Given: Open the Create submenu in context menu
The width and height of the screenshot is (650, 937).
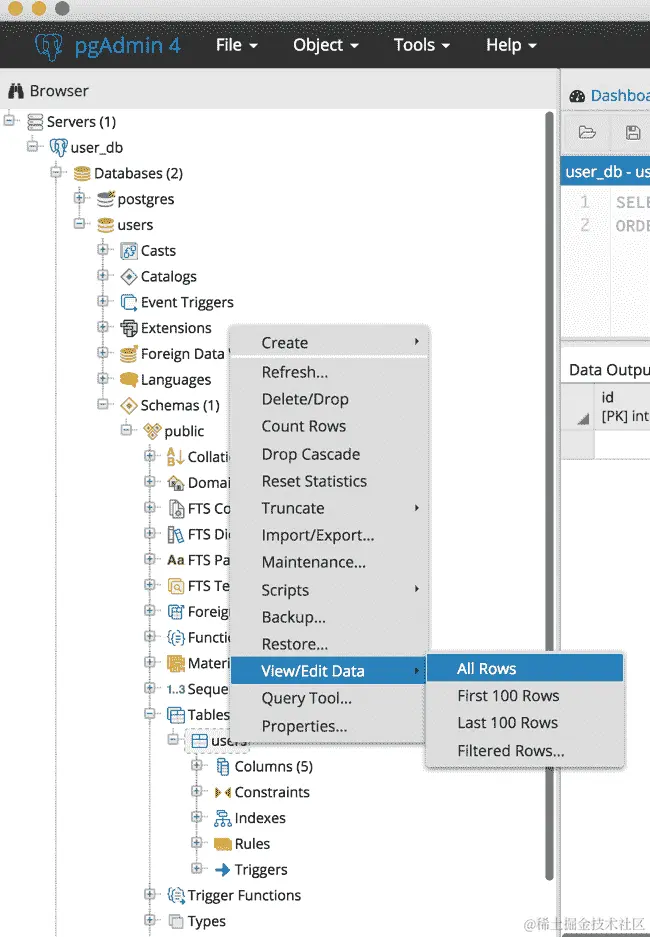Looking at the screenshot, I should [329, 343].
